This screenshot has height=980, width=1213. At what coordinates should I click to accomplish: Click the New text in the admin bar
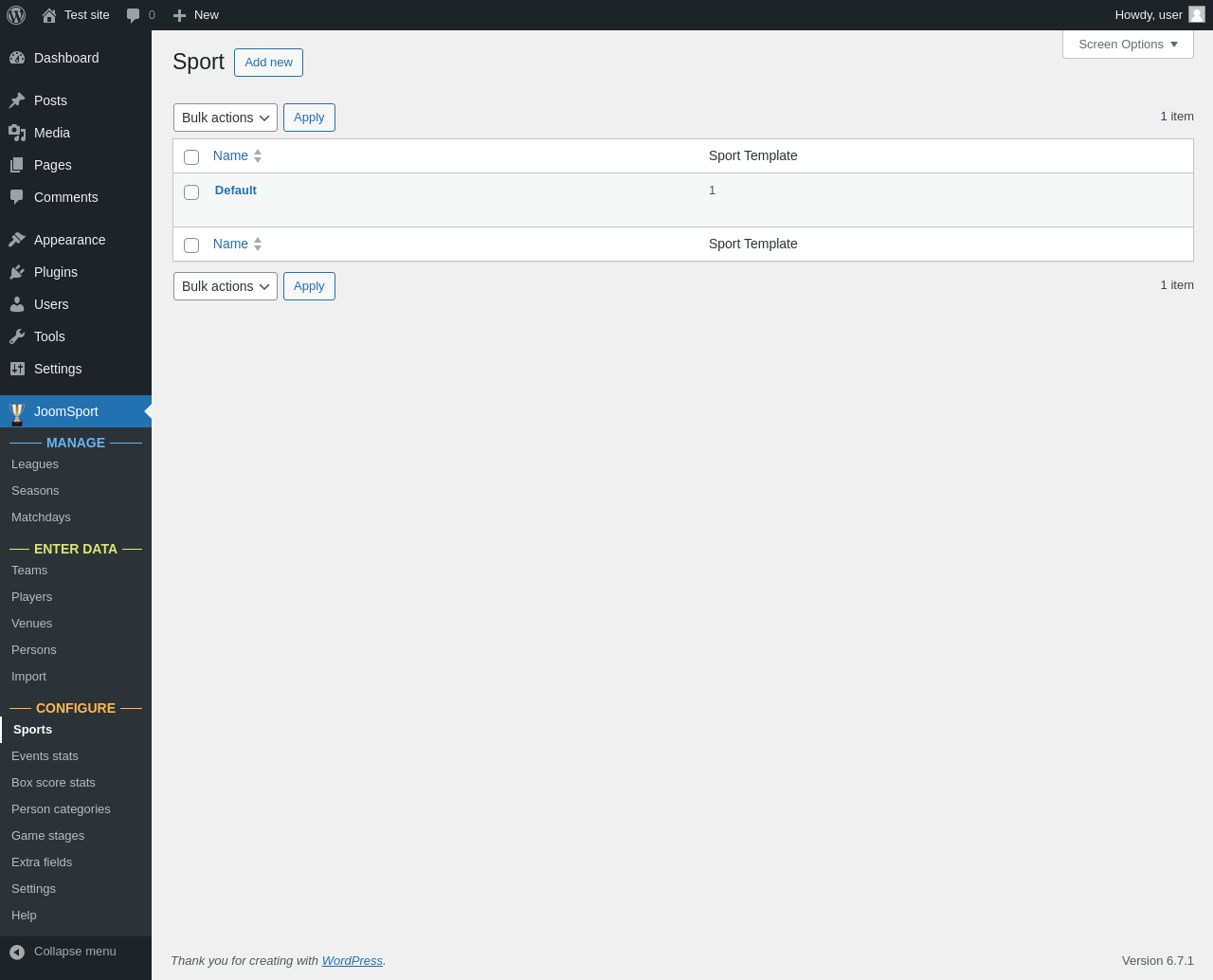click(207, 15)
